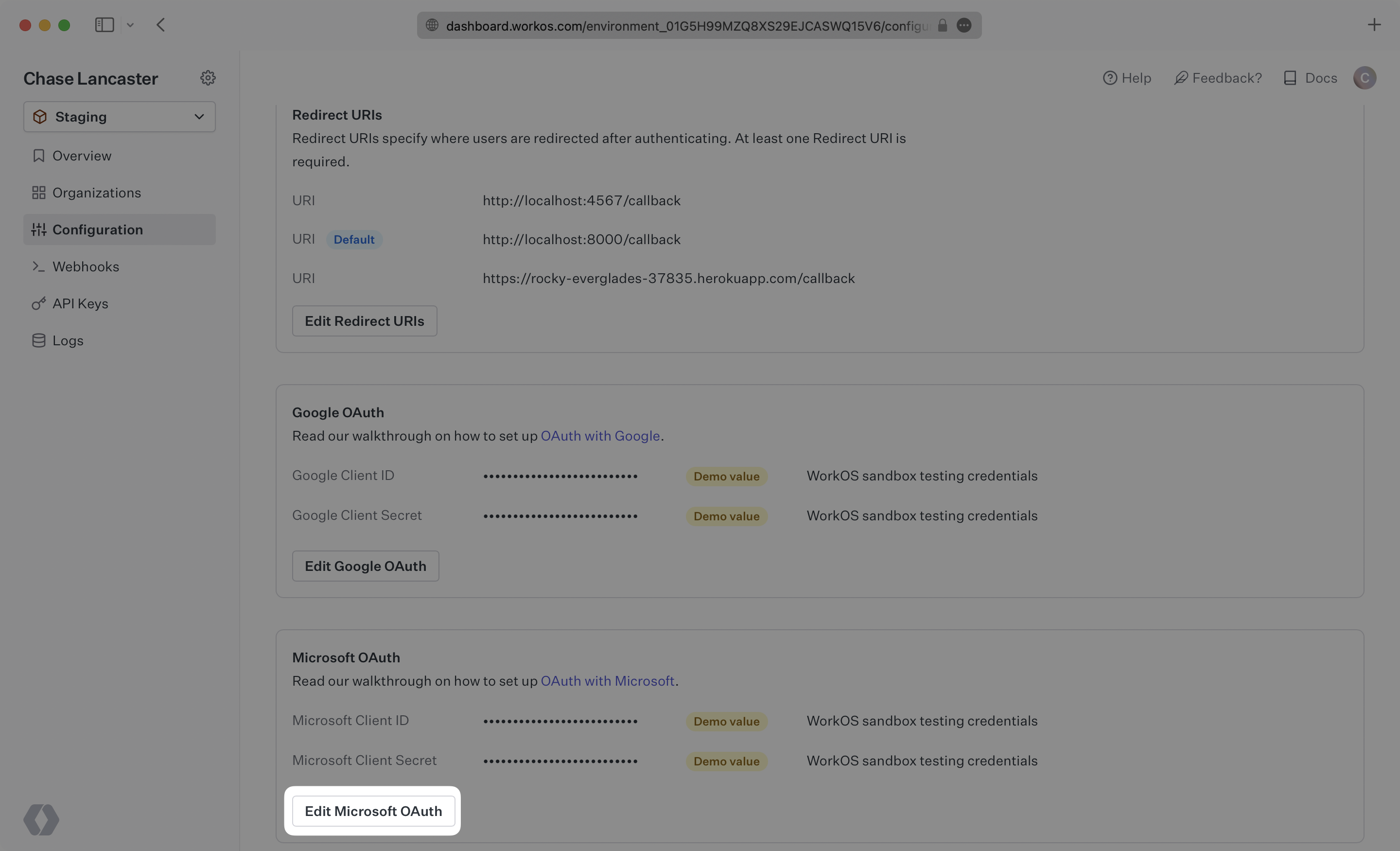
Task: Click the API Keys key icon
Action: point(38,303)
